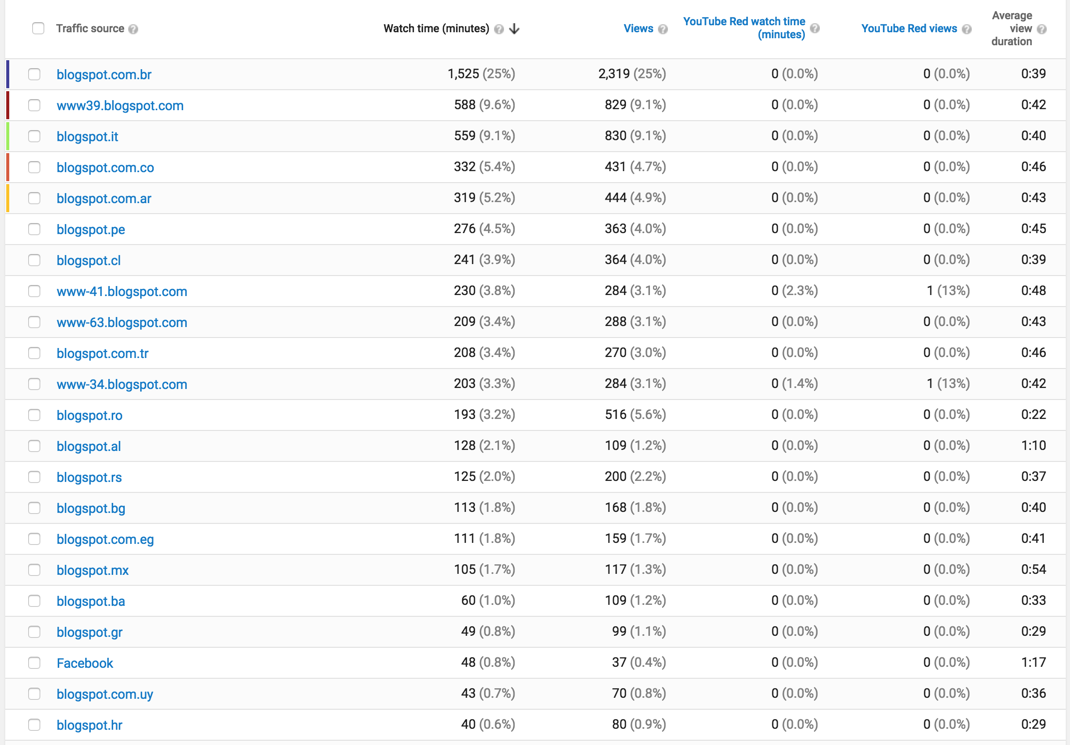Click help icon for YouTube Red watch time
Image resolution: width=1070 pixels, height=745 pixels.
pos(815,29)
